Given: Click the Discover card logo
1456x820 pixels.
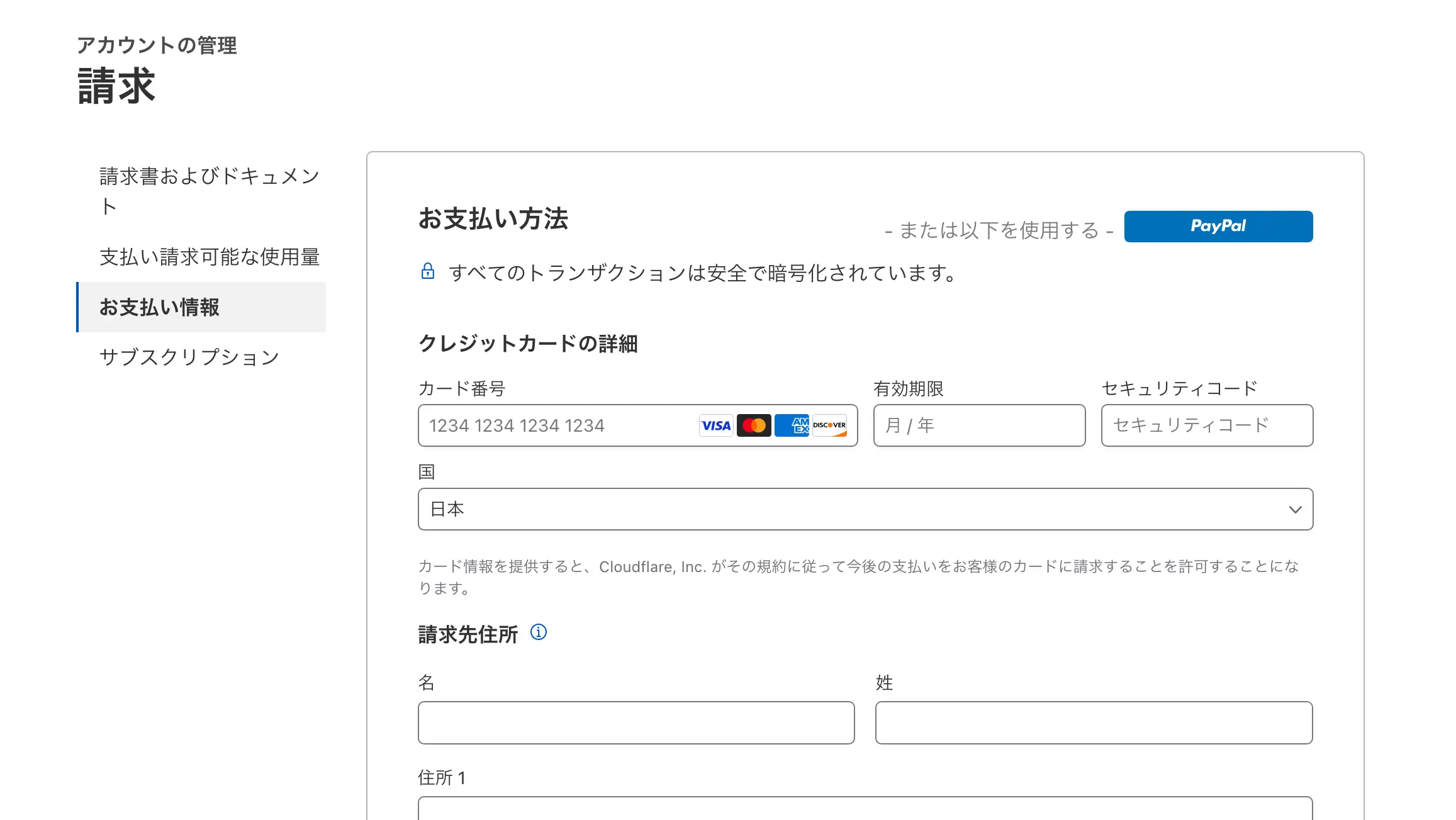Looking at the screenshot, I should pyautogui.click(x=829, y=426).
